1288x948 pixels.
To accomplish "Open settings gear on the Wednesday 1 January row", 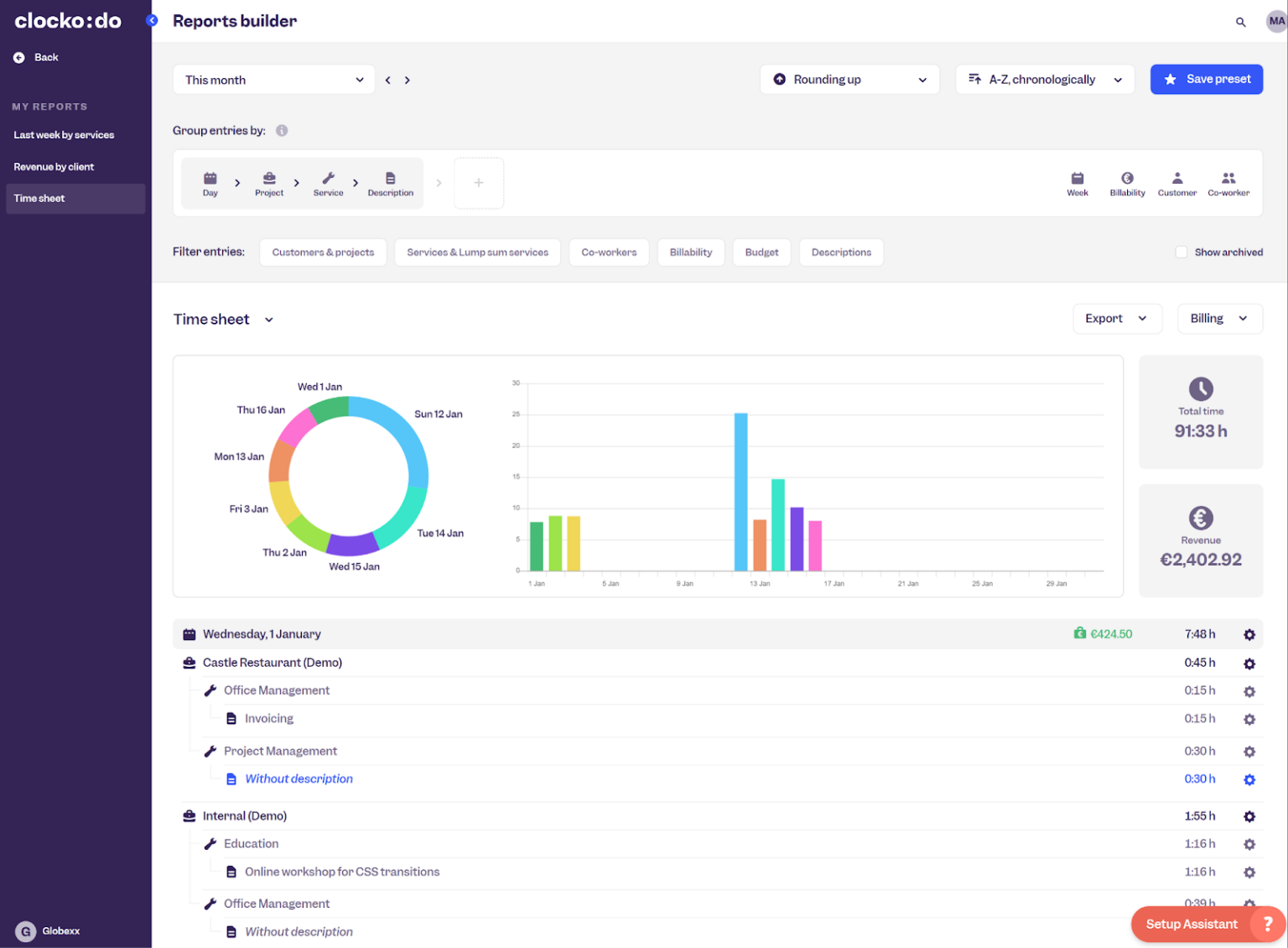I will click(1249, 635).
